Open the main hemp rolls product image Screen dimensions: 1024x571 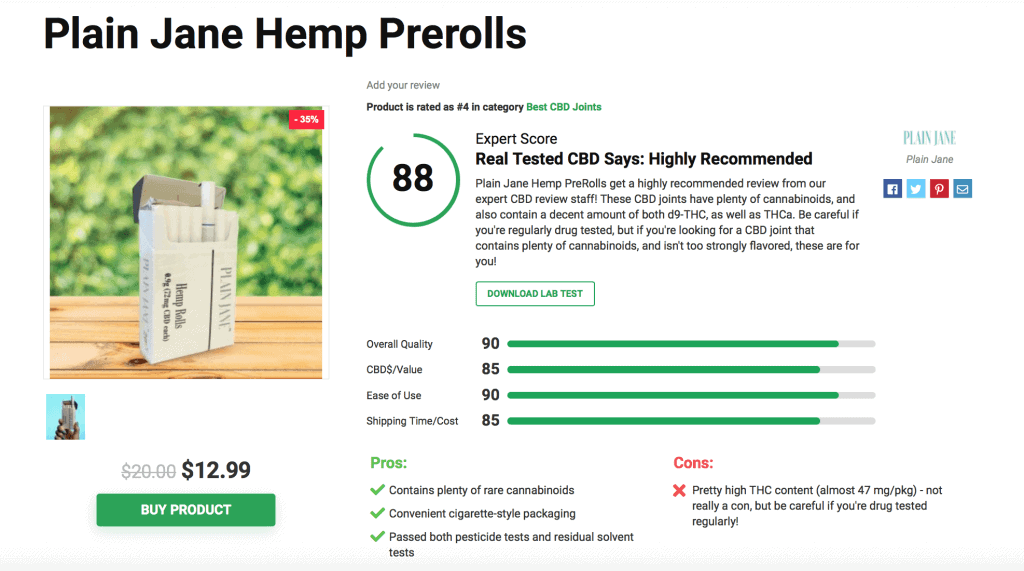[186, 242]
